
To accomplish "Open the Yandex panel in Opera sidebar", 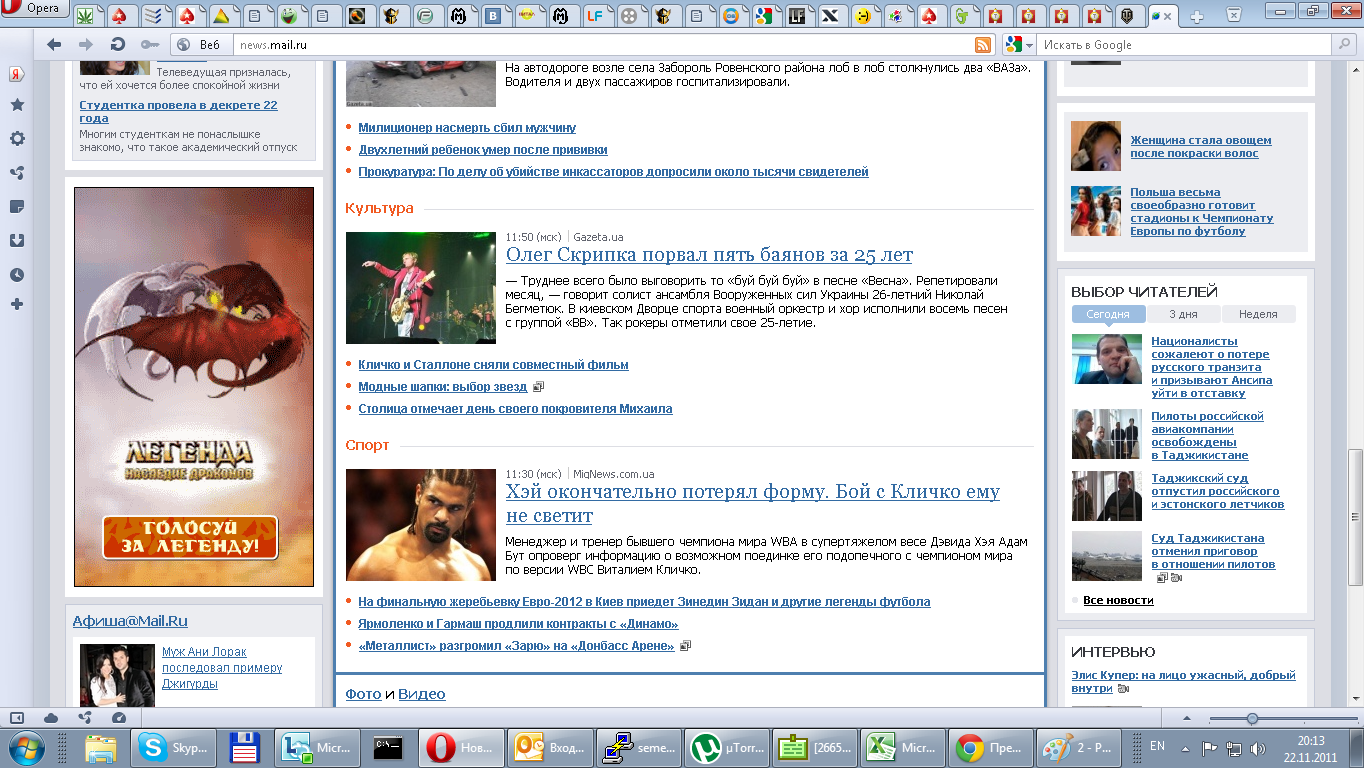I will 17,74.
